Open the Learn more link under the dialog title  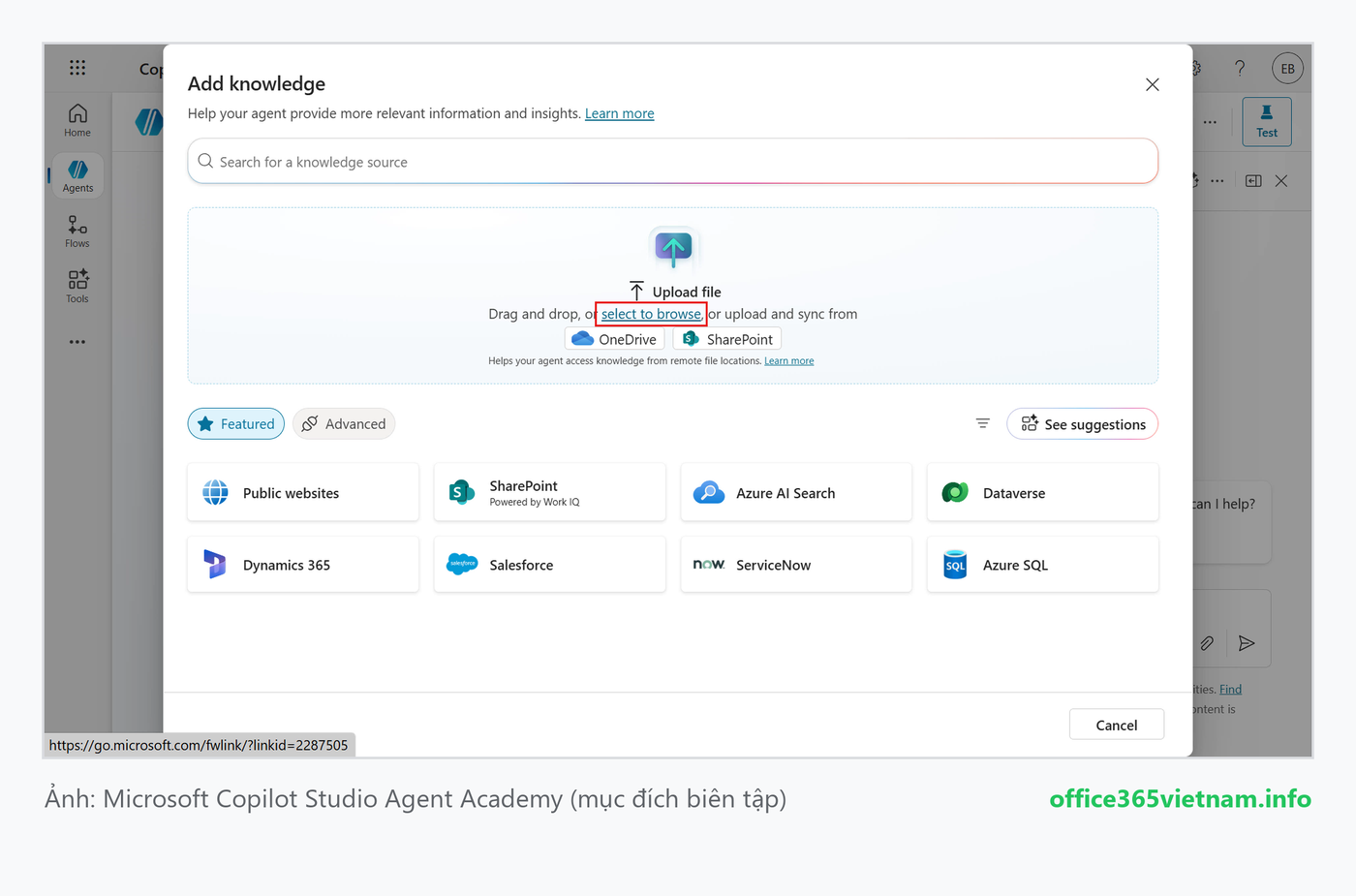click(x=619, y=113)
